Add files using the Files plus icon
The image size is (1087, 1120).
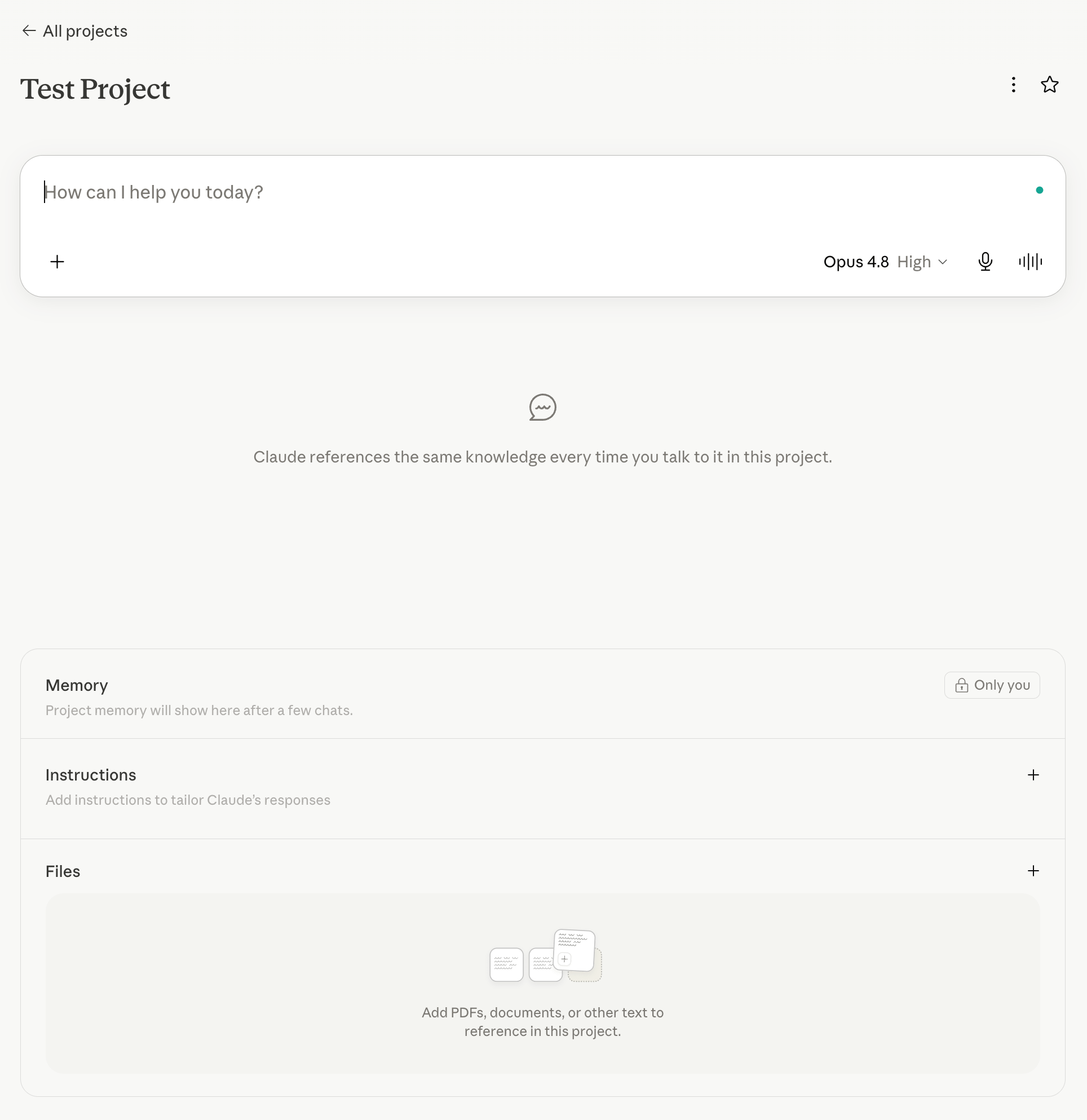click(x=1033, y=871)
